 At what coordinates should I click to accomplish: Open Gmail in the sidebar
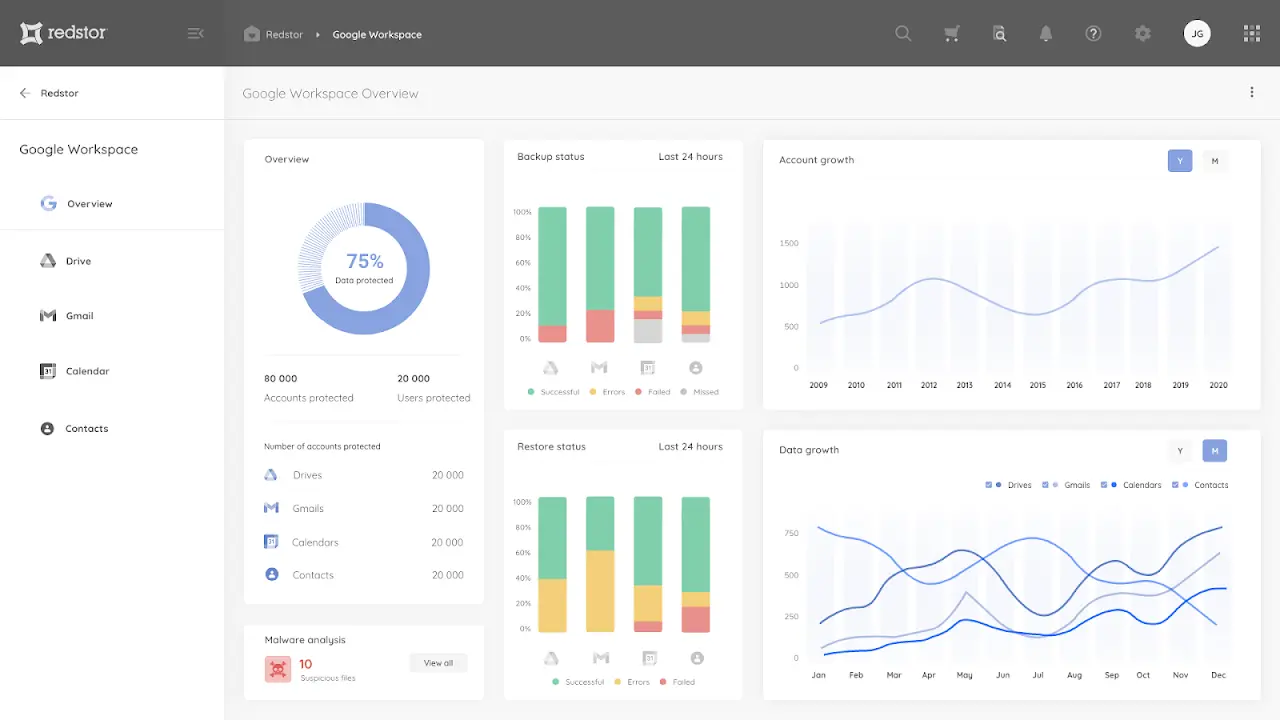pos(112,316)
